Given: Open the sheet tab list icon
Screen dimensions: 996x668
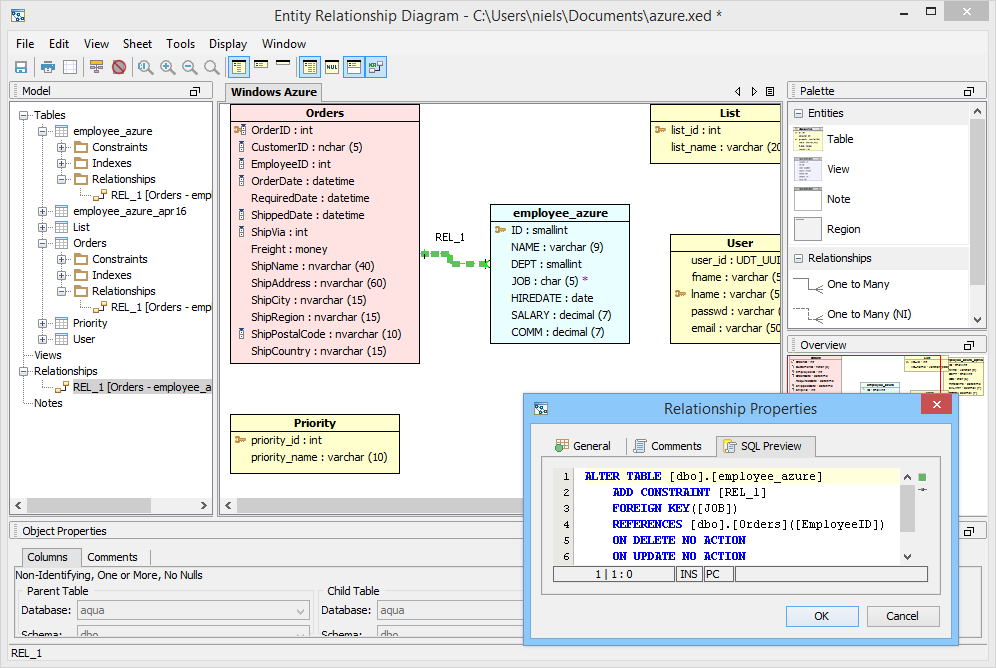Looking at the screenshot, I should pyautogui.click(x=770, y=91).
